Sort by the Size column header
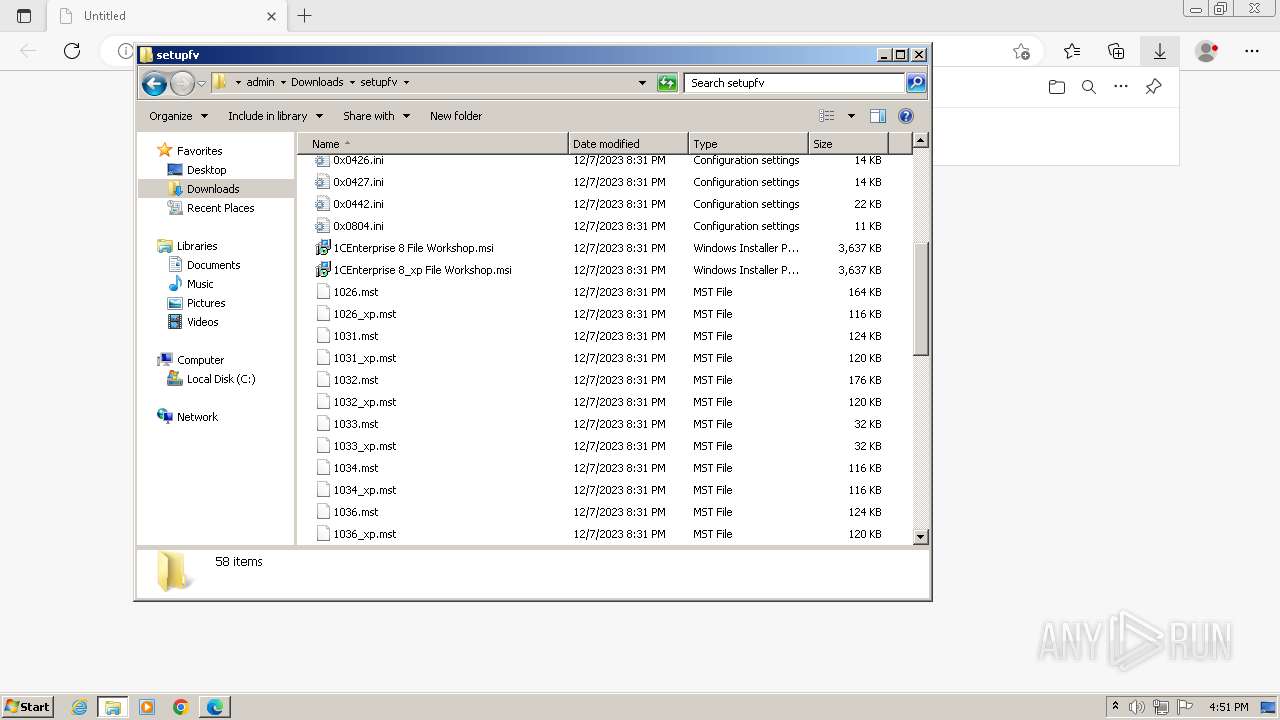 point(848,144)
